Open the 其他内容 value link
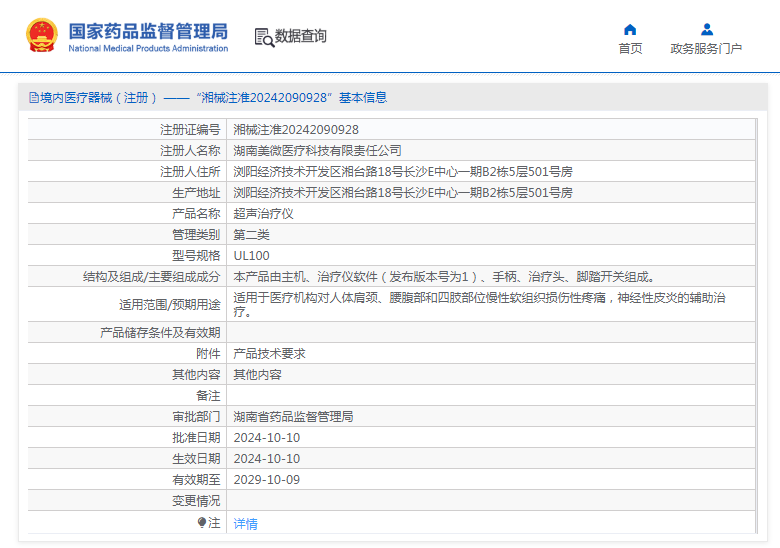Image resolution: width=780 pixels, height=548 pixels. [257, 374]
